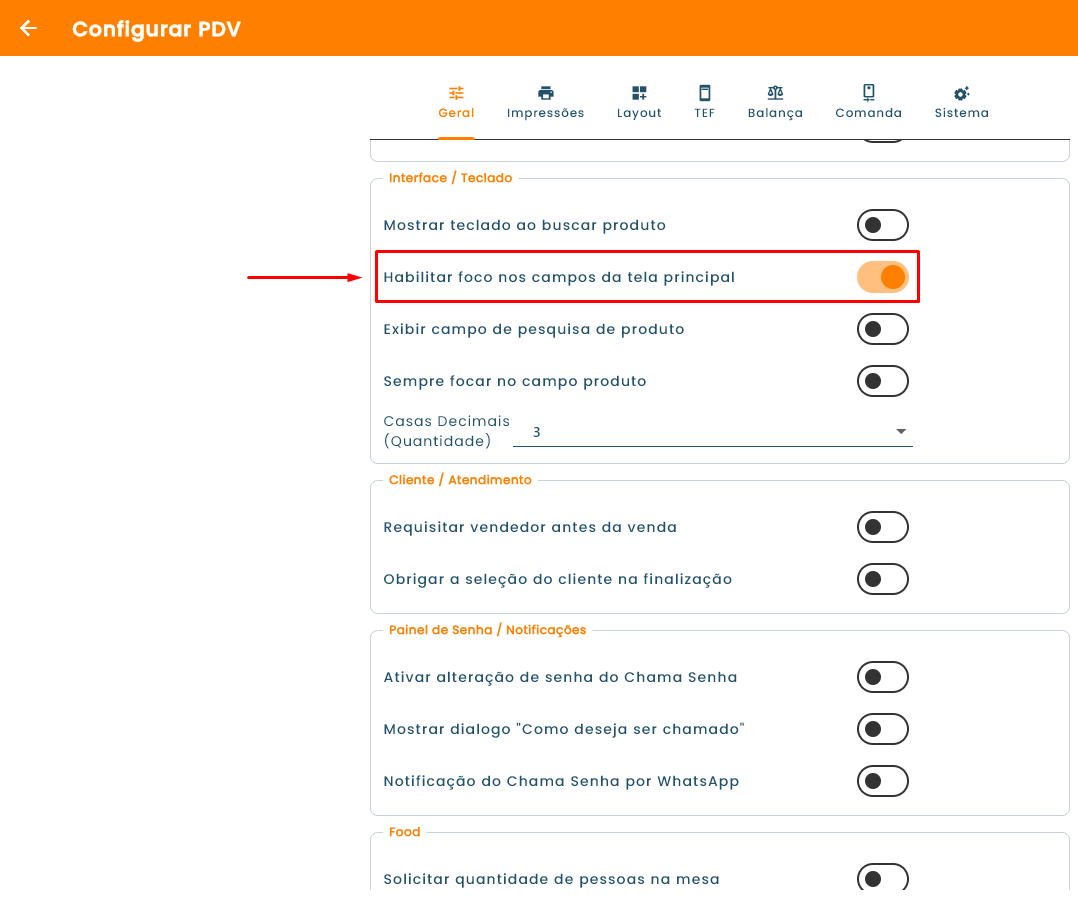The width and height of the screenshot is (1078, 899).
Task: Click the Configurar PDV title
Action: tap(157, 29)
